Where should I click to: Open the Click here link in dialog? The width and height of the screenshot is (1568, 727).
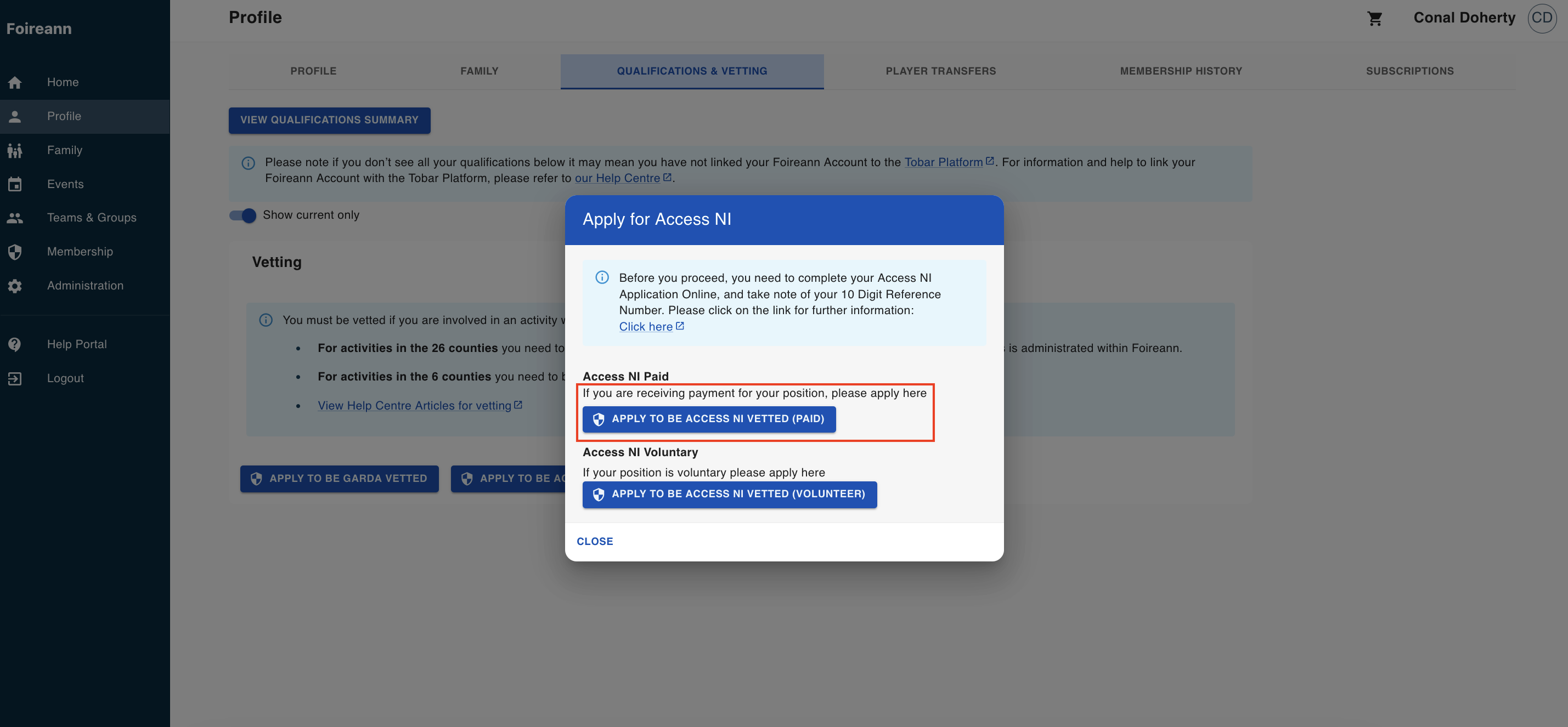click(646, 327)
